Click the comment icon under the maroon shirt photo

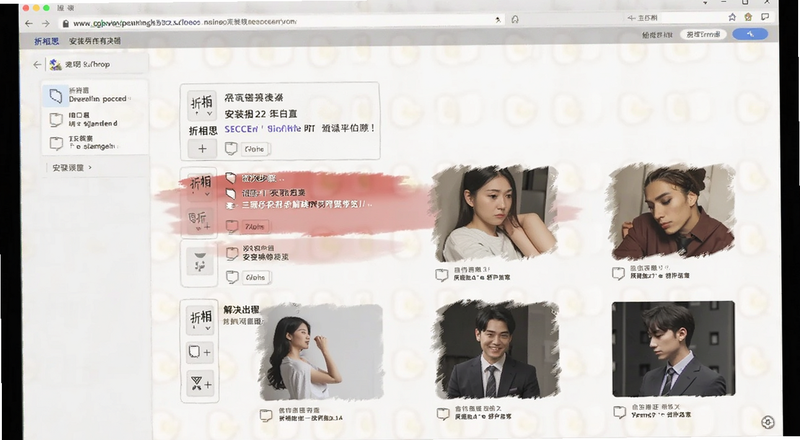(x=618, y=273)
